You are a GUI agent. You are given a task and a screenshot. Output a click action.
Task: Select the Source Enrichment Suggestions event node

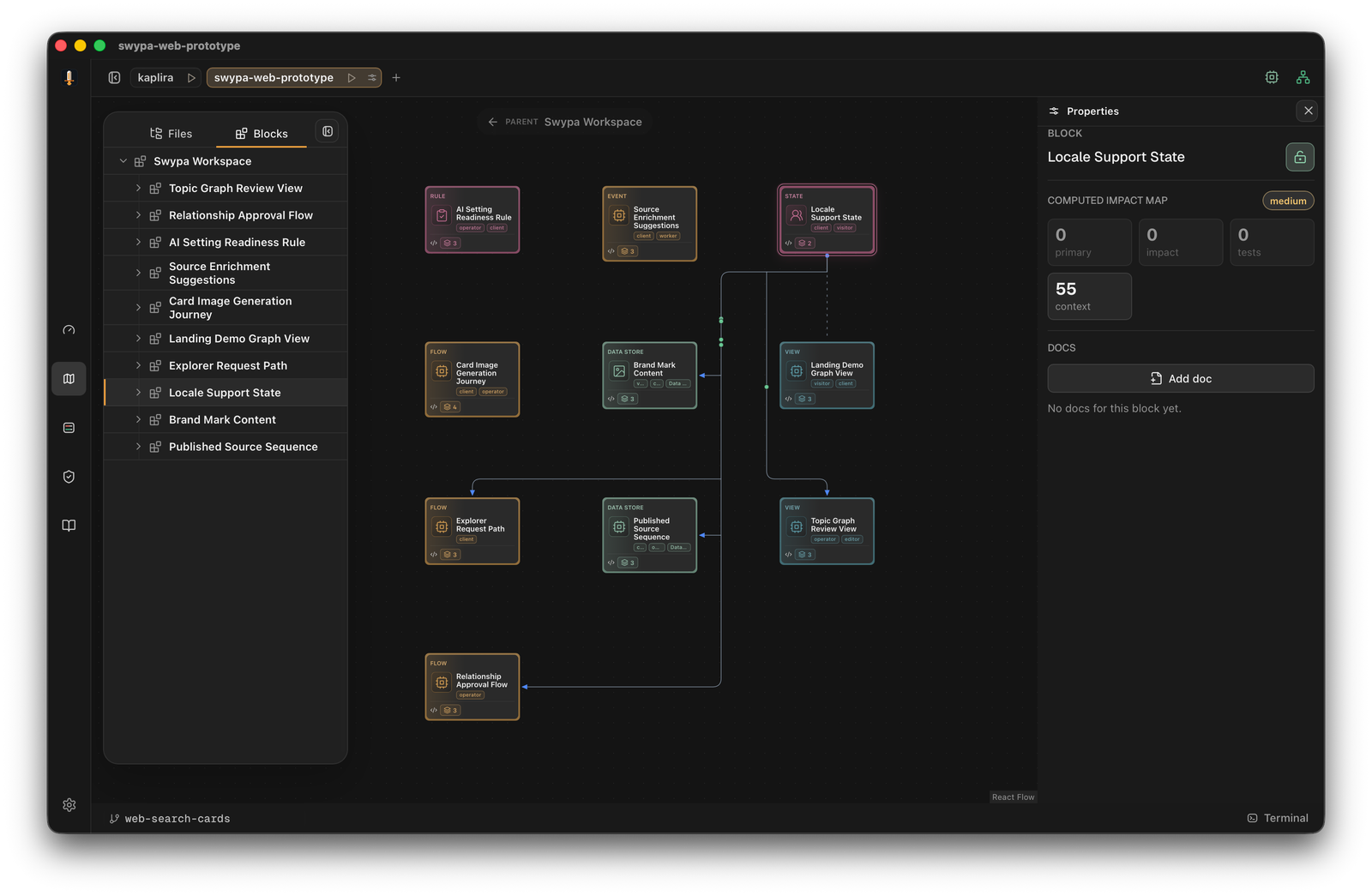(649, 224)
